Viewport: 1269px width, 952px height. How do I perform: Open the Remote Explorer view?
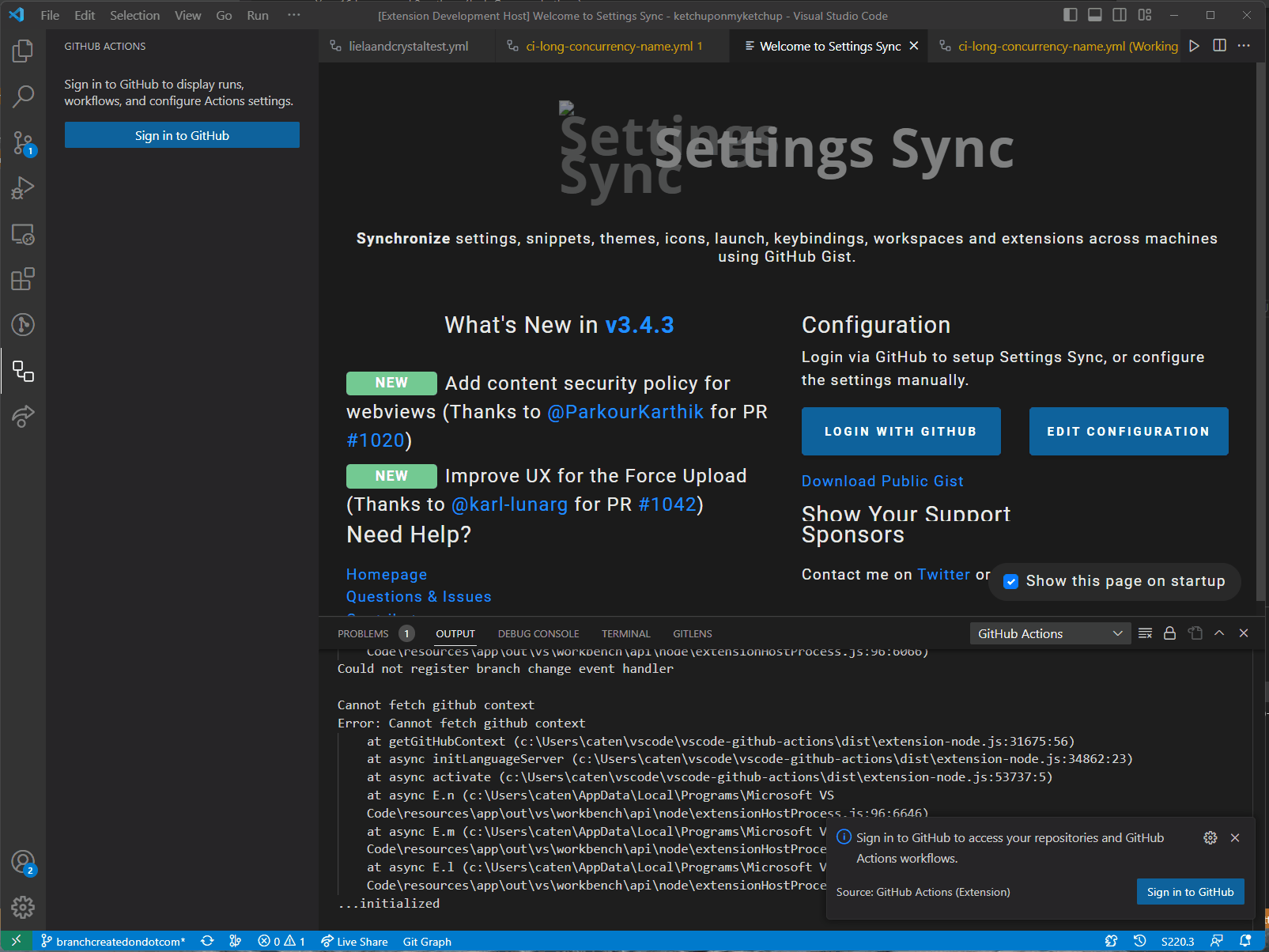[x=23, y=234]
